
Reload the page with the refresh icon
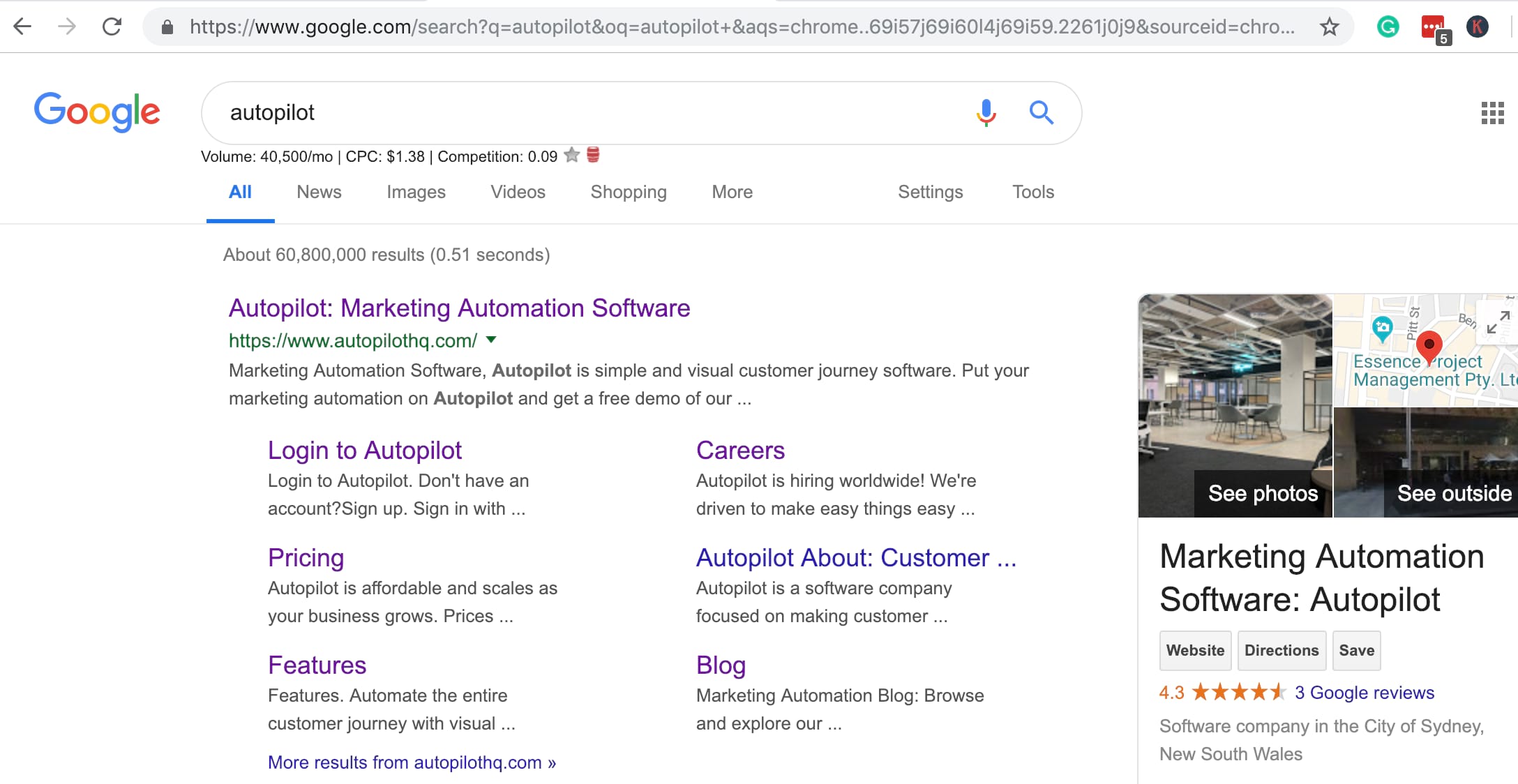click(x=112, y=27)
